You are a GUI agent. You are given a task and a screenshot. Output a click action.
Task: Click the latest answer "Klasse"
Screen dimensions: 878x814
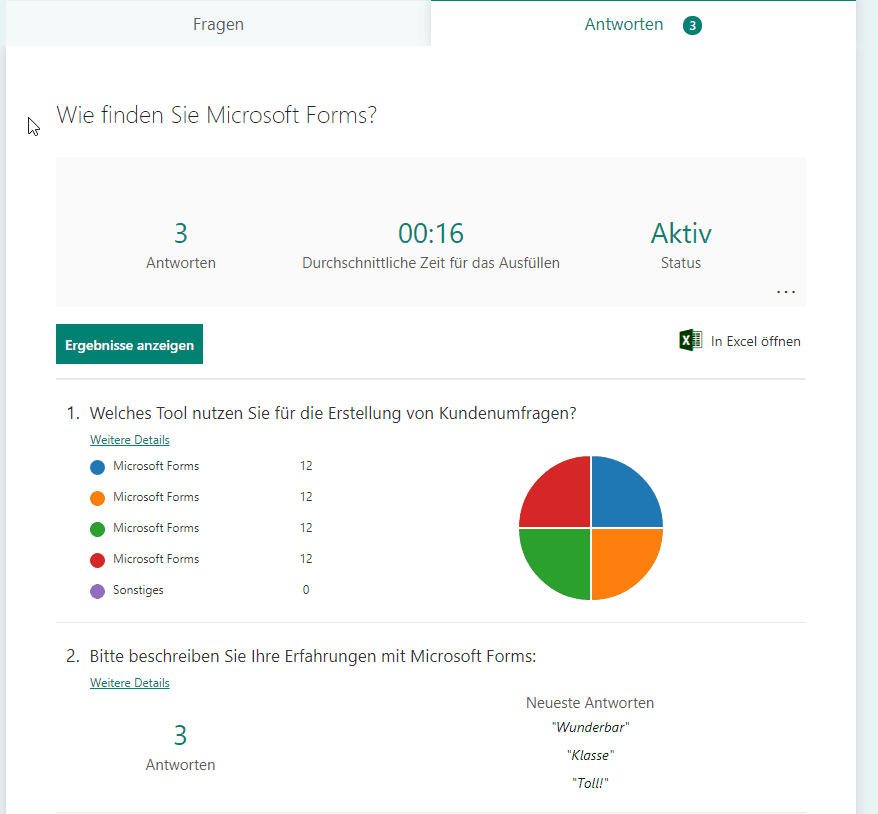tap(590, 755)
